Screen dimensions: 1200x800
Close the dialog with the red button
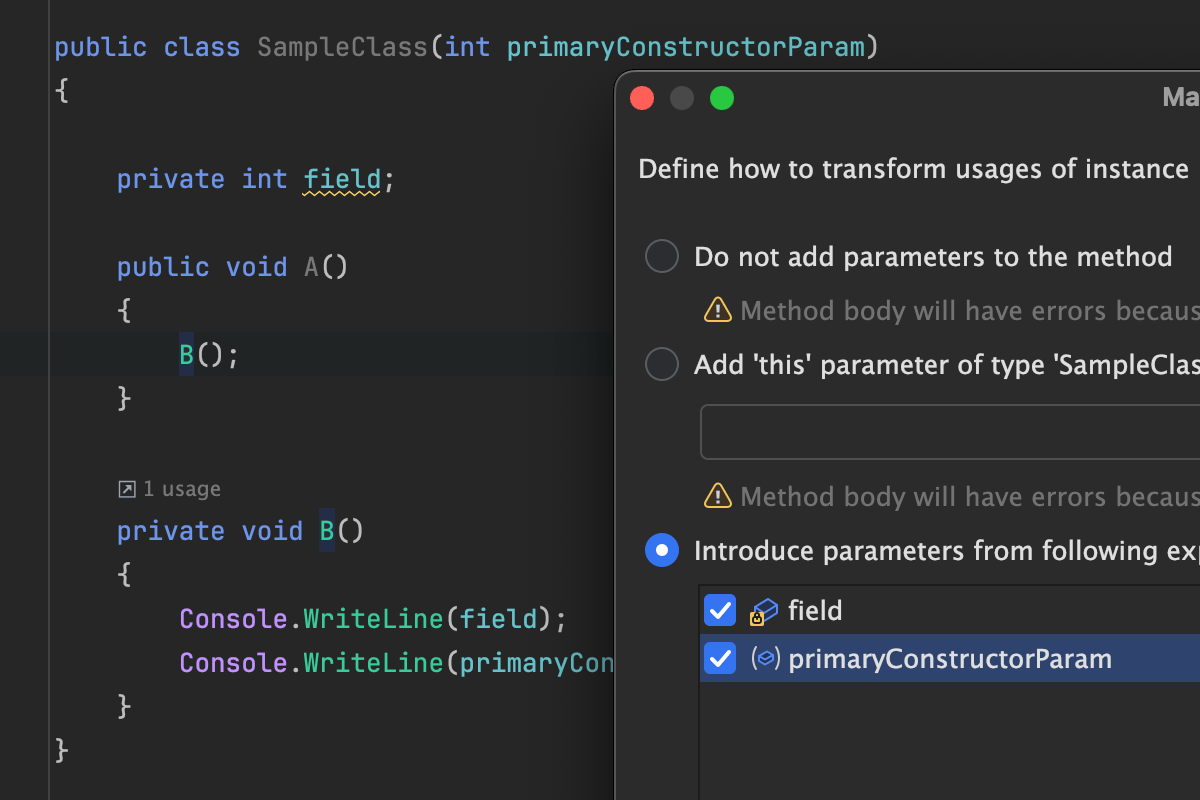(x=642, y=98)
